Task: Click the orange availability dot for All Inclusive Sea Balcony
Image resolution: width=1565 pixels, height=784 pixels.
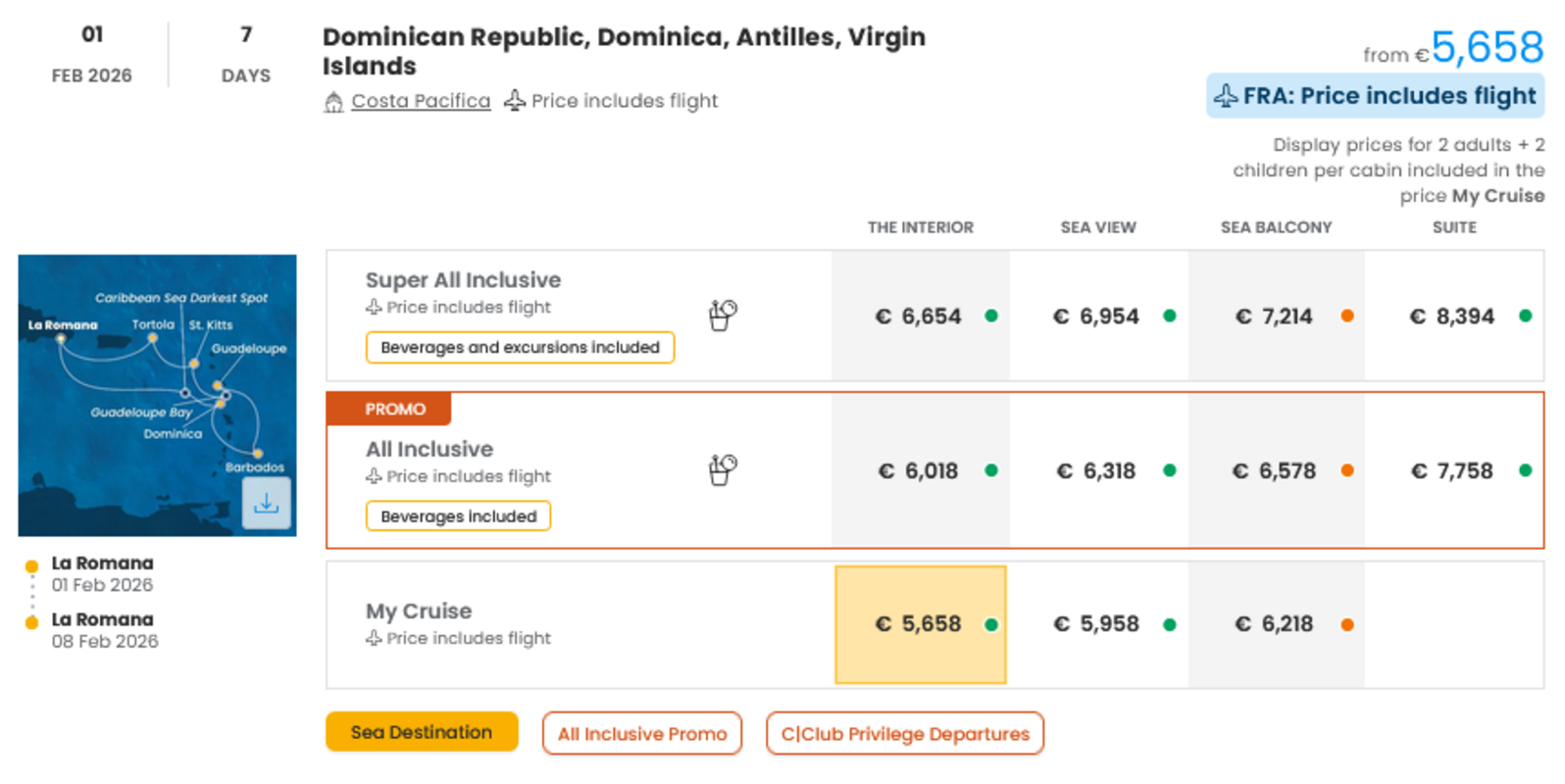Action: click(1347, 470)
